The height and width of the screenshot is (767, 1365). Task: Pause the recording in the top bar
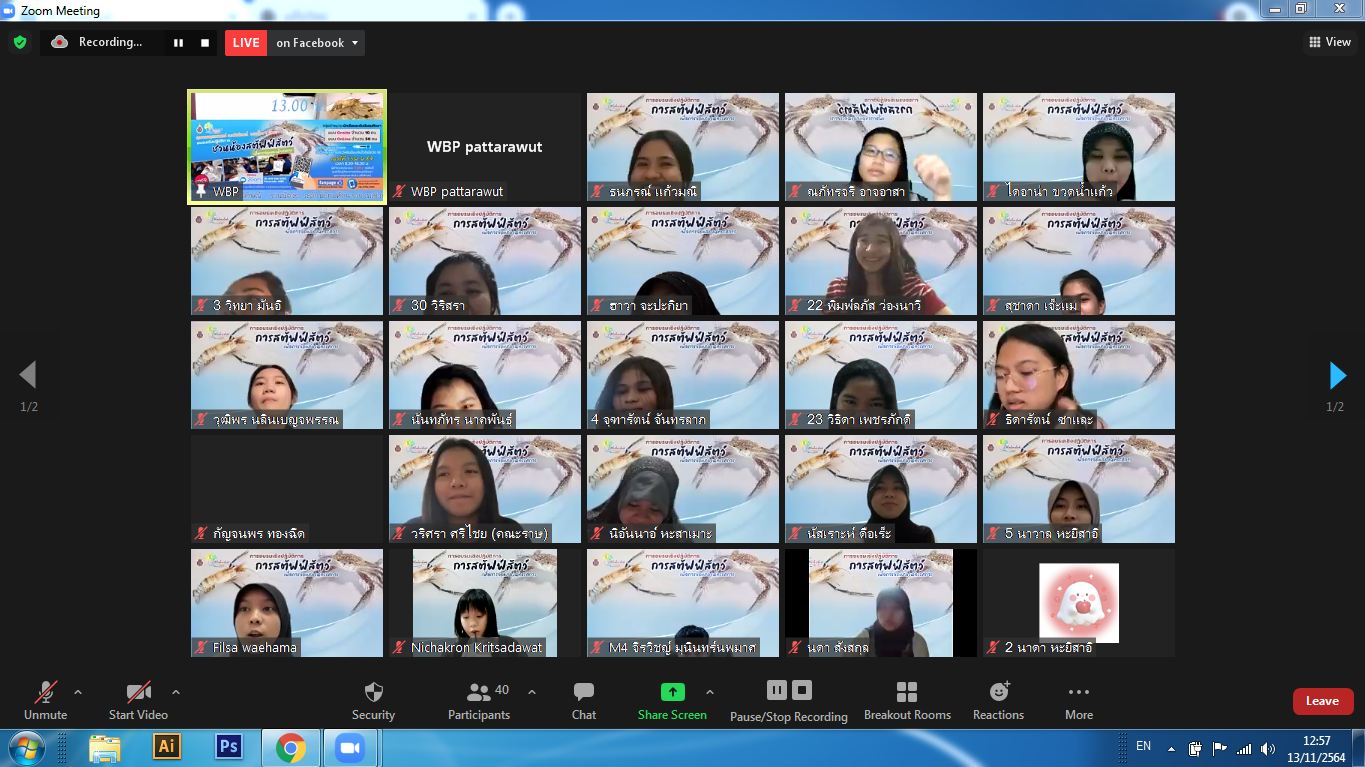(179, 43)
